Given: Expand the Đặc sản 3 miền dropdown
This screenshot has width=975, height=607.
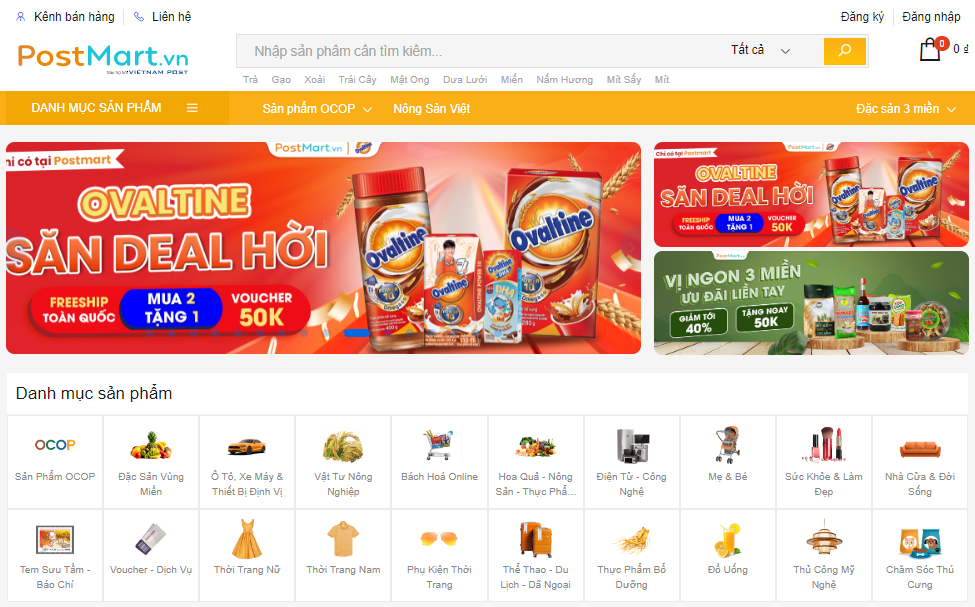Looking at the screenshot, I should (905, 109).
